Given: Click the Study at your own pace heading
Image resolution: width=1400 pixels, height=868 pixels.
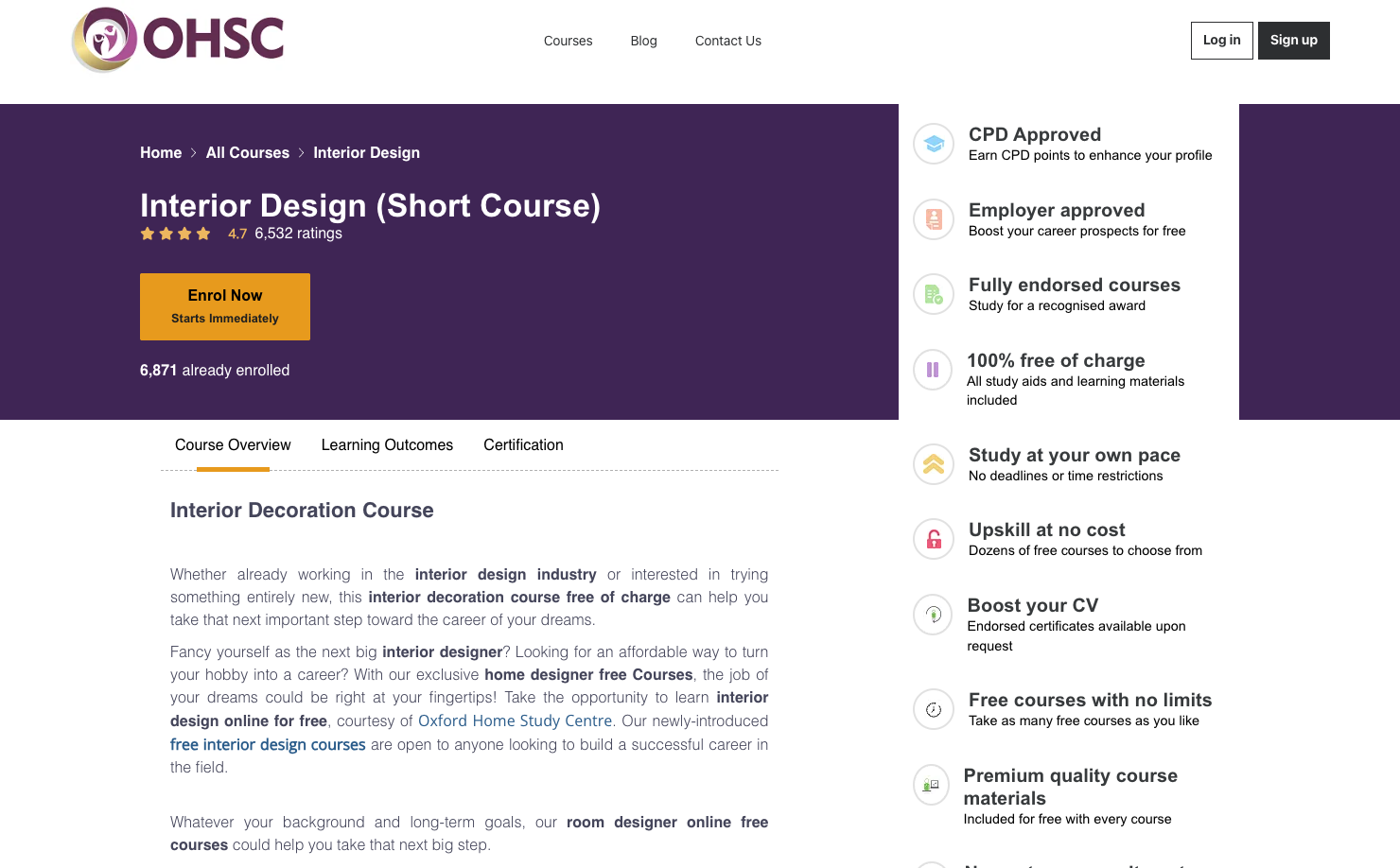Looking at the screenshot, I should pyautogui.click(x=1075, y=455).
